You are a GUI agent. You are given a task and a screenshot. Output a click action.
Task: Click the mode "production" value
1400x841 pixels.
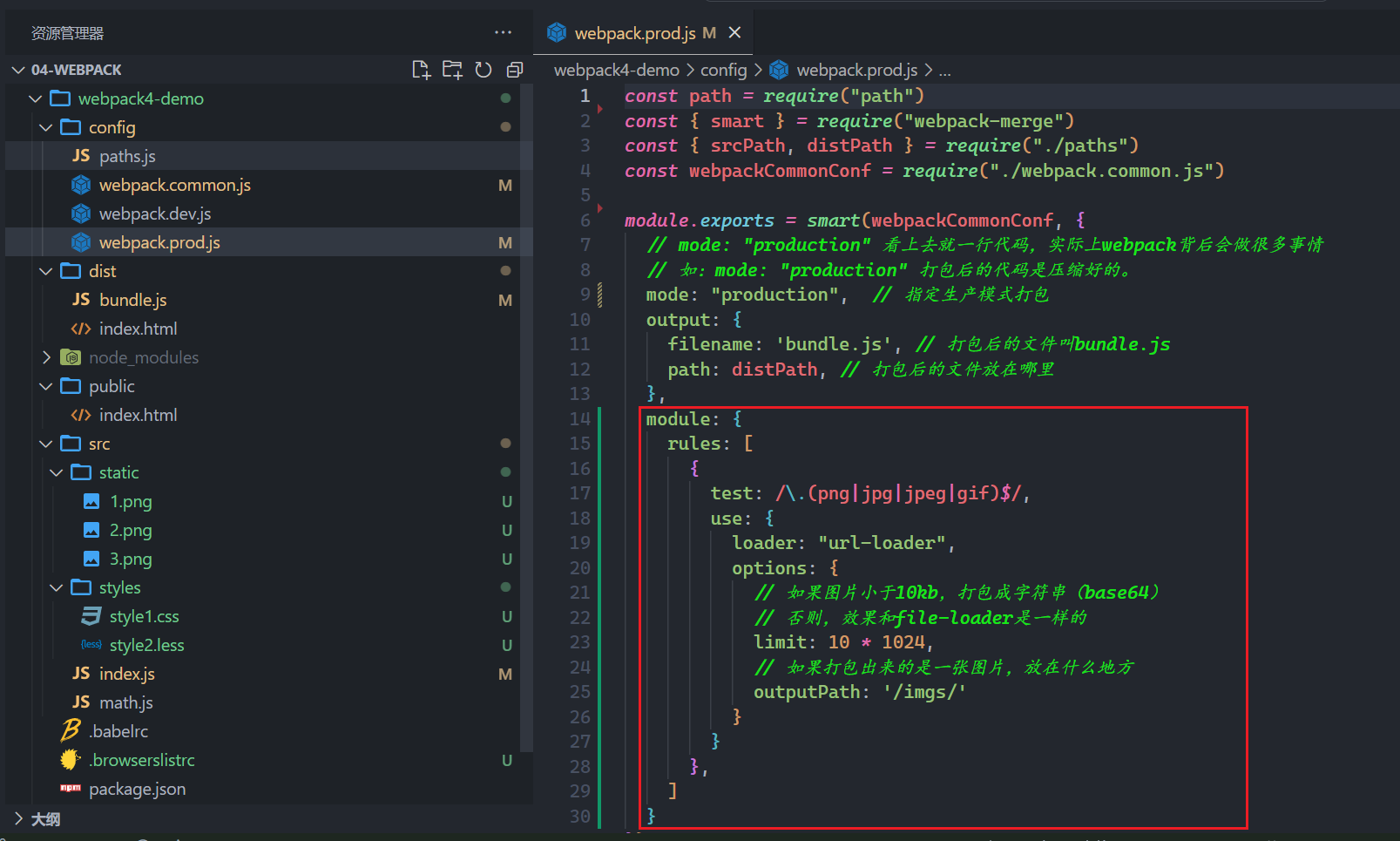tap(775, 295)
